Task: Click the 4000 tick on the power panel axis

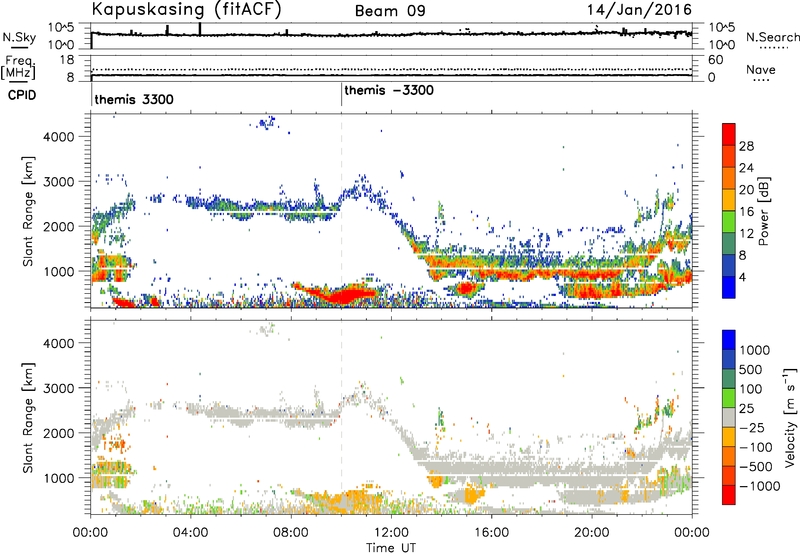Action: pyautogui.click(x=58, y=137)
